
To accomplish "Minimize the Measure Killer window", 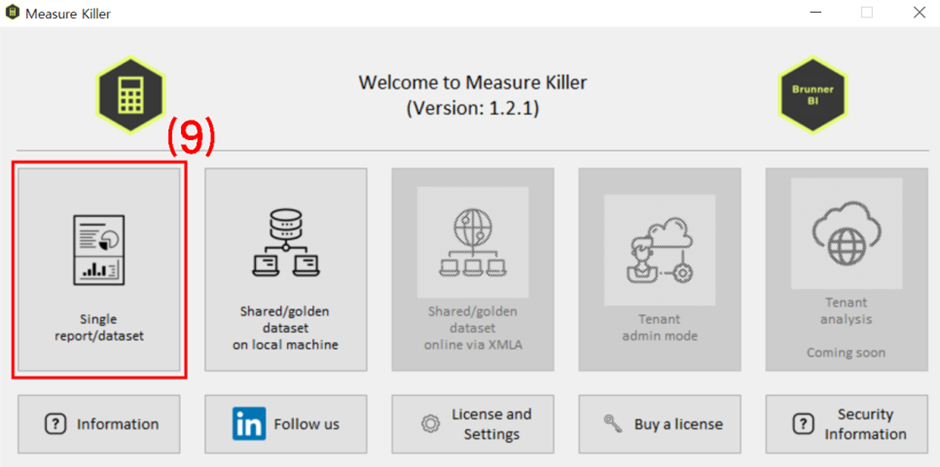I will tap(815, 13).
